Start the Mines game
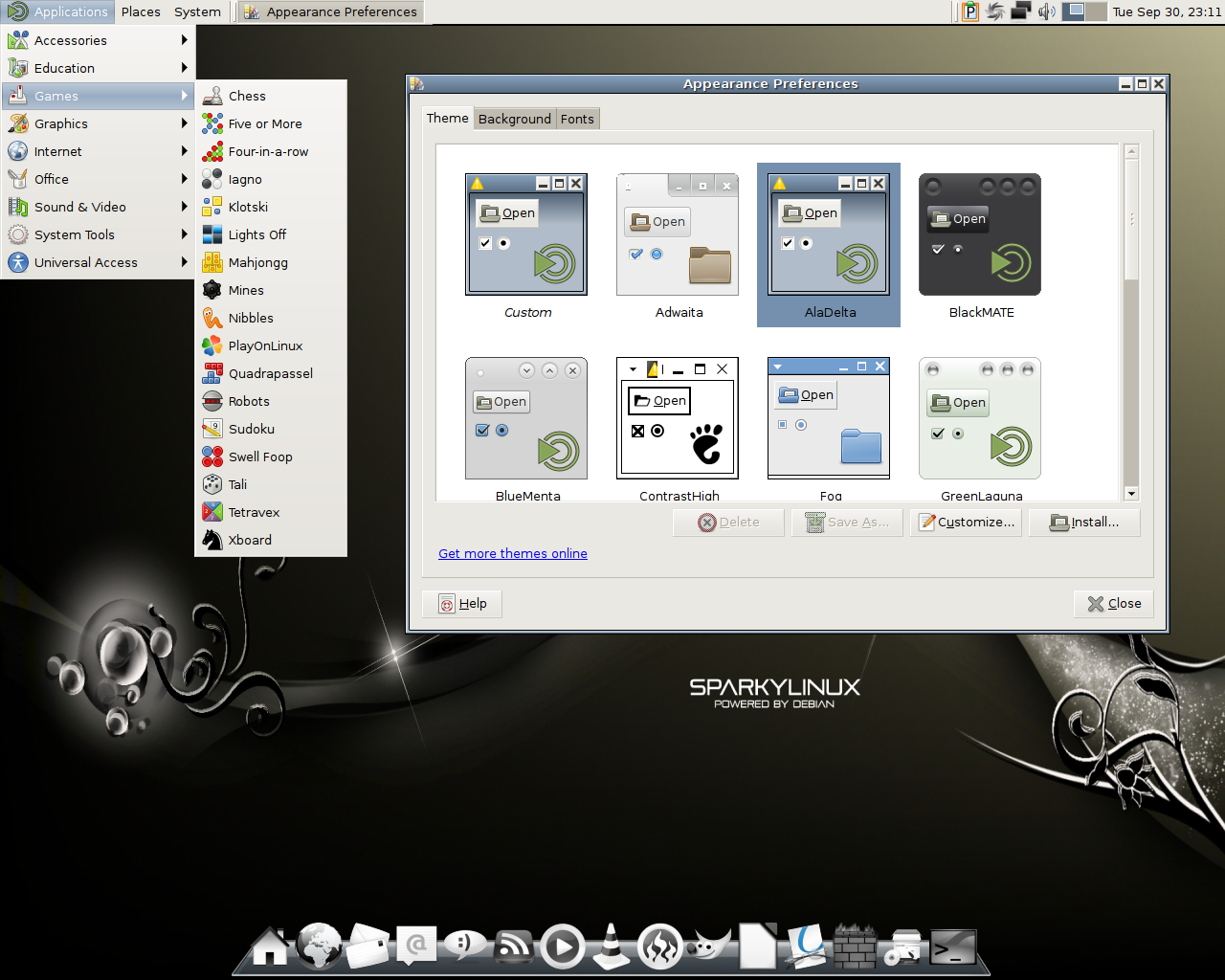This screenshot has height=980, width=1225. 271,290
